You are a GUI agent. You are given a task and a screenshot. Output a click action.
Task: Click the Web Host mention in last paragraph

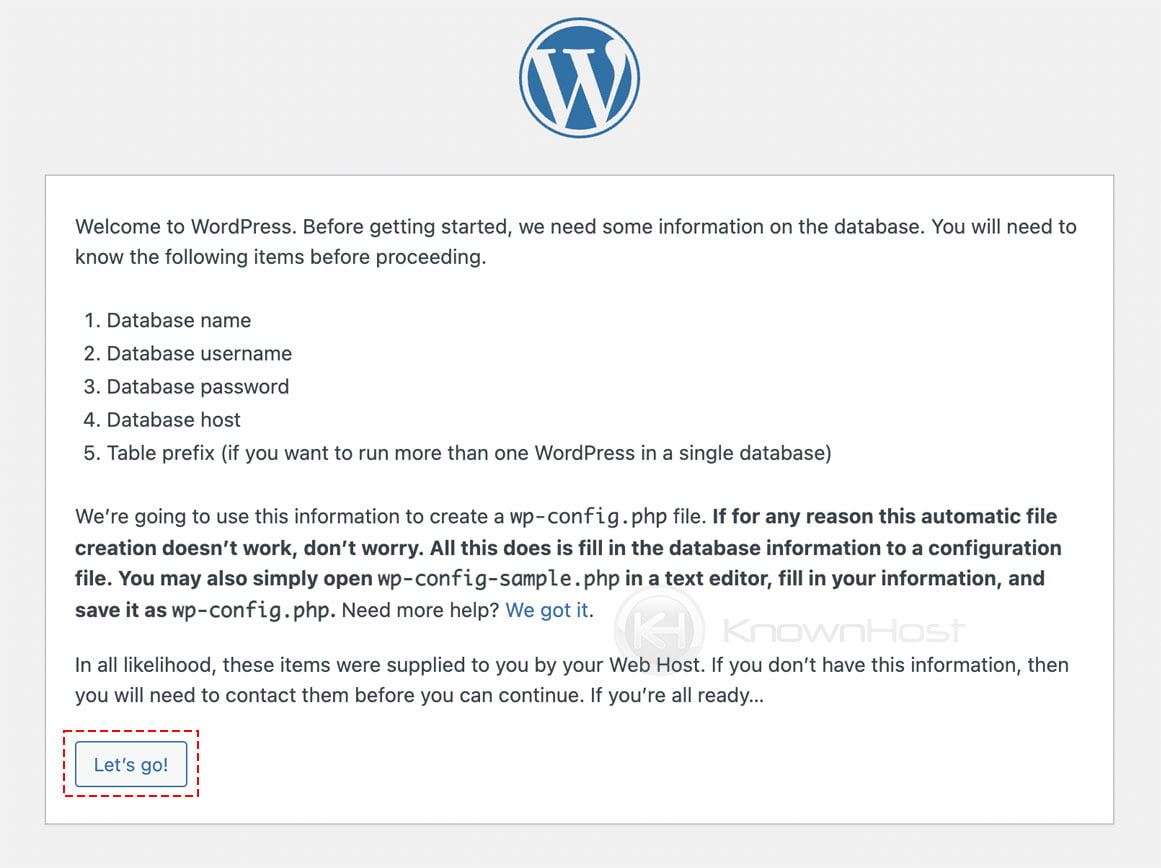pos(656,665)
